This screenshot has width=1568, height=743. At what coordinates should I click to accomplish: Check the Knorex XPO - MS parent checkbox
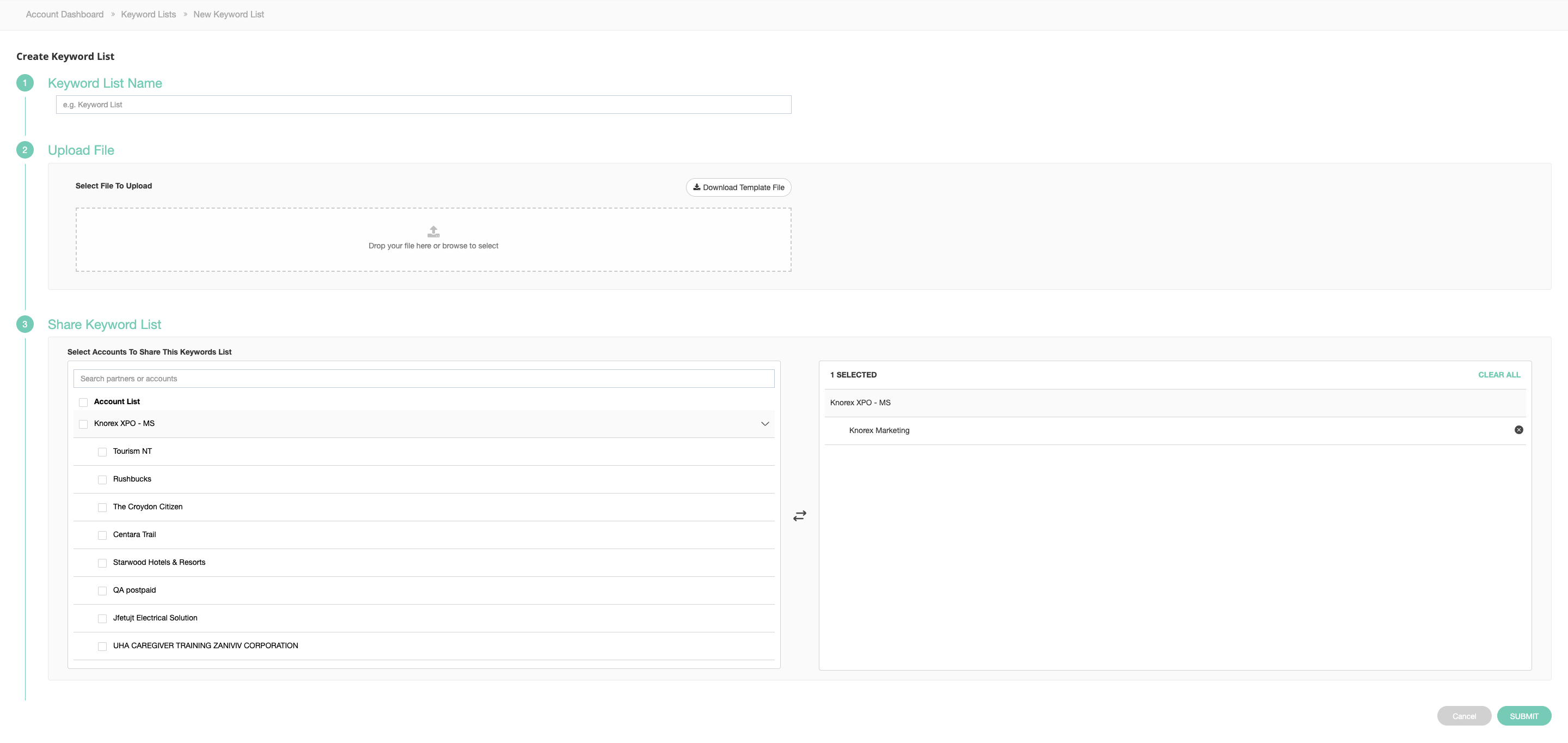pyautogui.click(x=83, y=424)
